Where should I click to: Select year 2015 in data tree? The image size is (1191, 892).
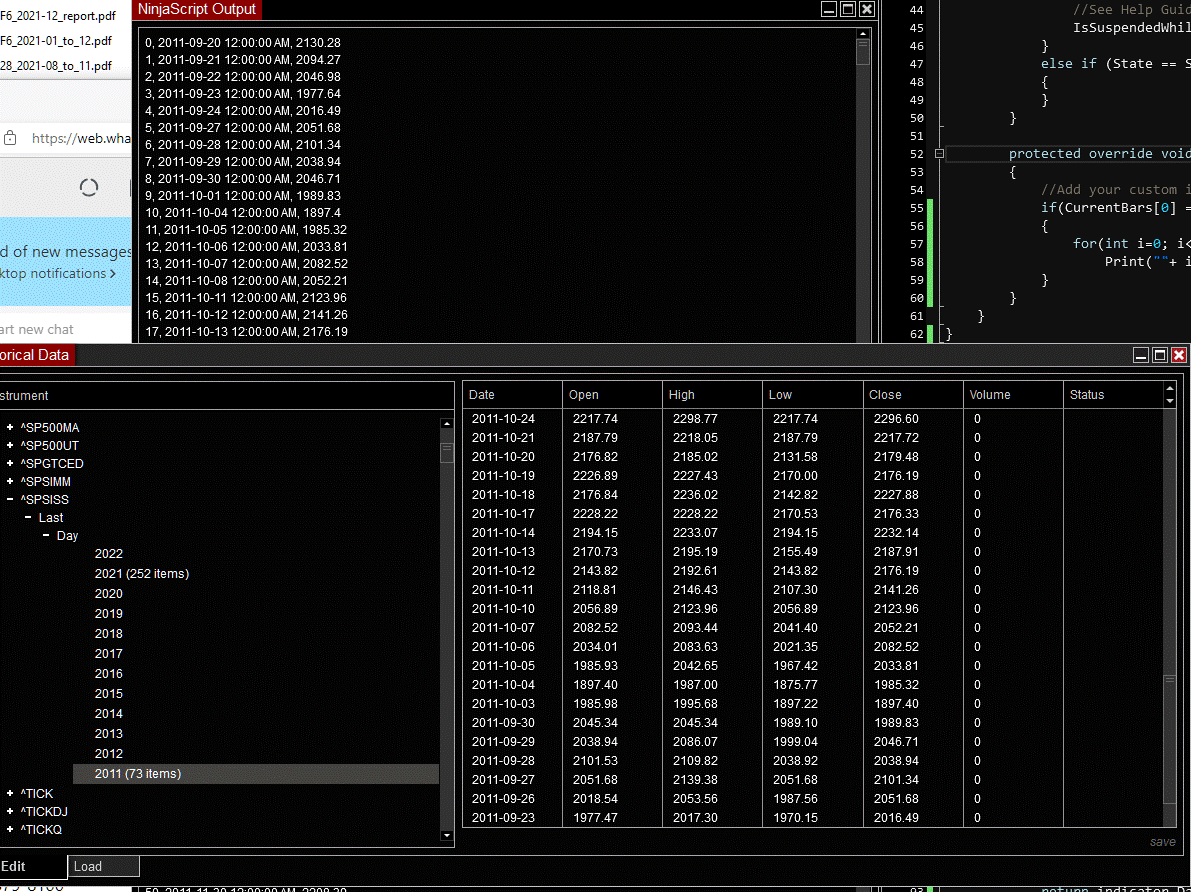tap(109, 694)
